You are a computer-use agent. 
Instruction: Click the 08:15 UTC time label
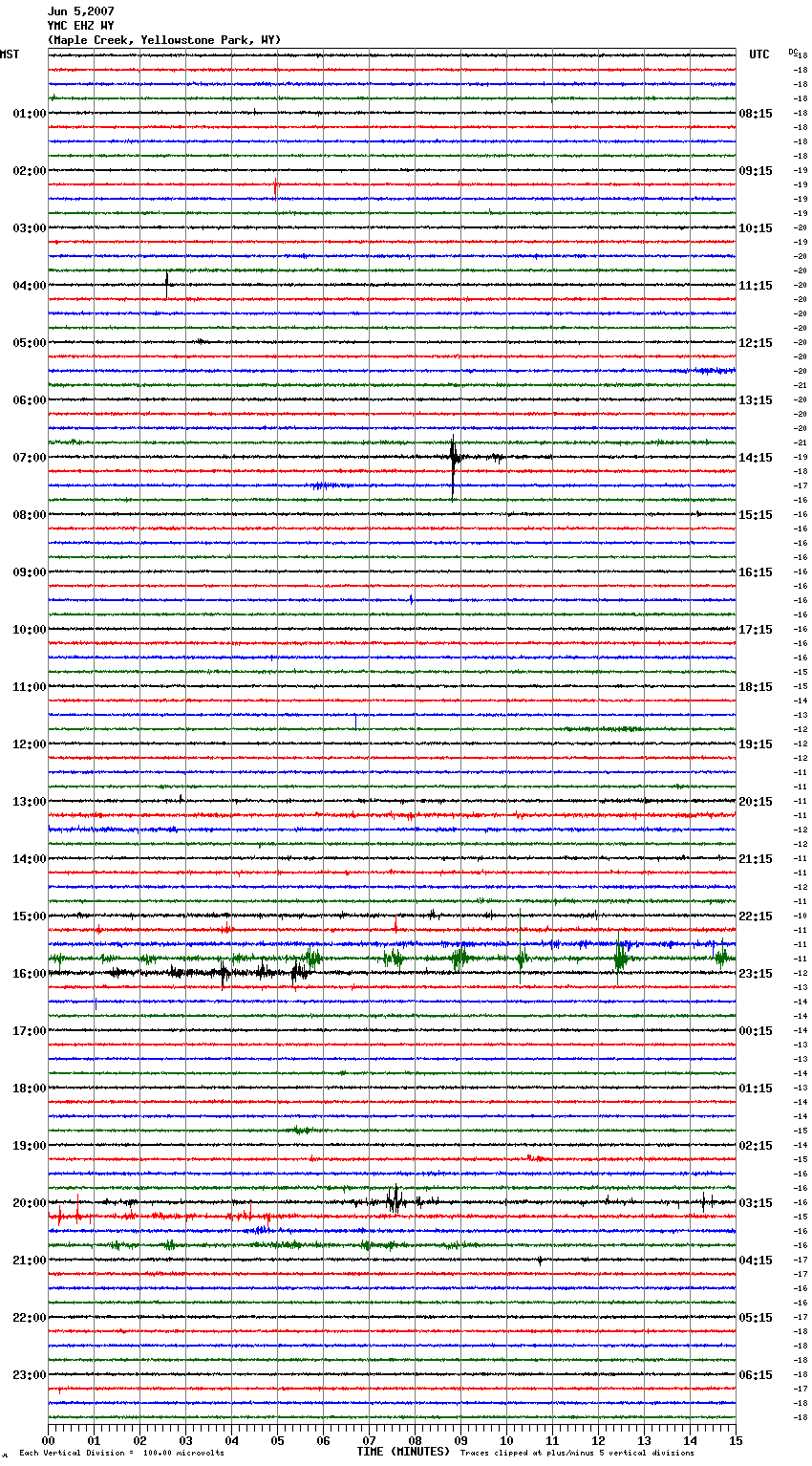click(x=756, y=114)
